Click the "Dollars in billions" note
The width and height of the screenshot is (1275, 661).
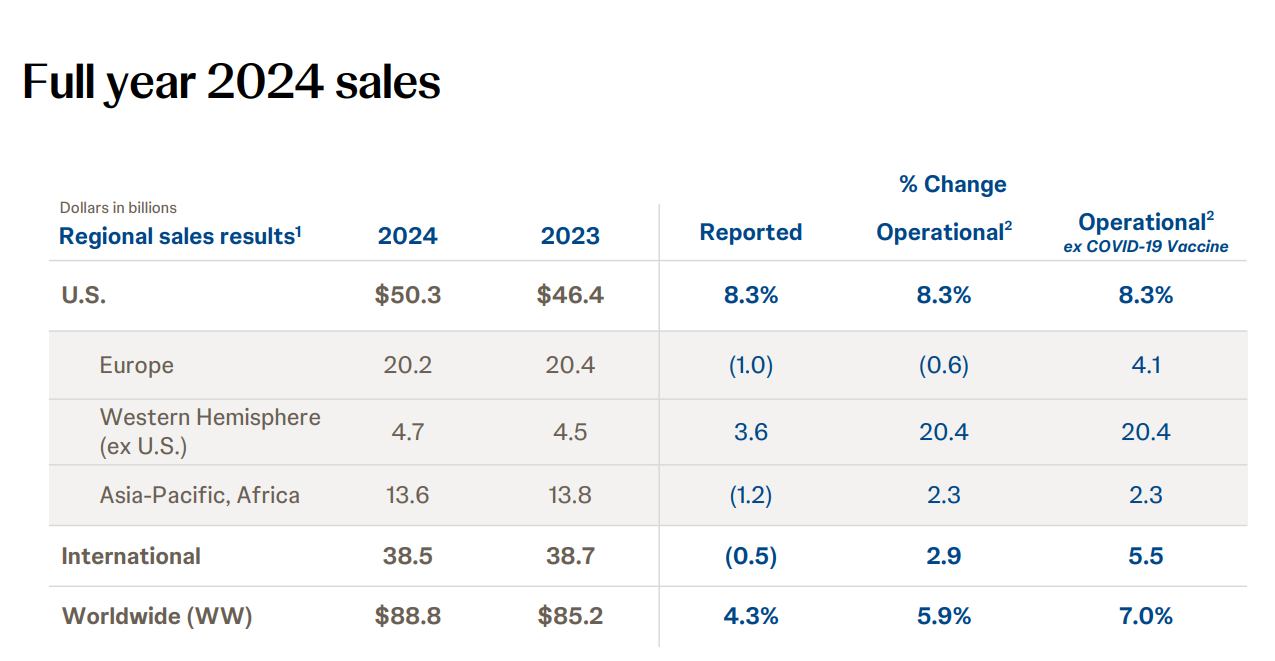[118, 208]
